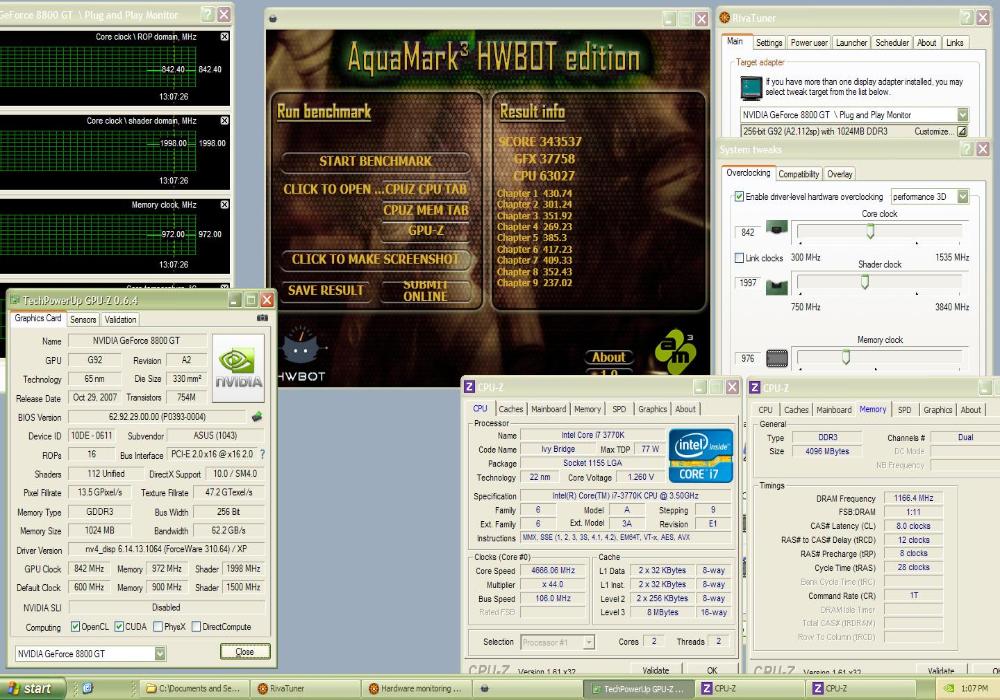
Task: Open the Documents and Settings folder taskbar item
Action: pyautogui.click(x=193, y=689)
